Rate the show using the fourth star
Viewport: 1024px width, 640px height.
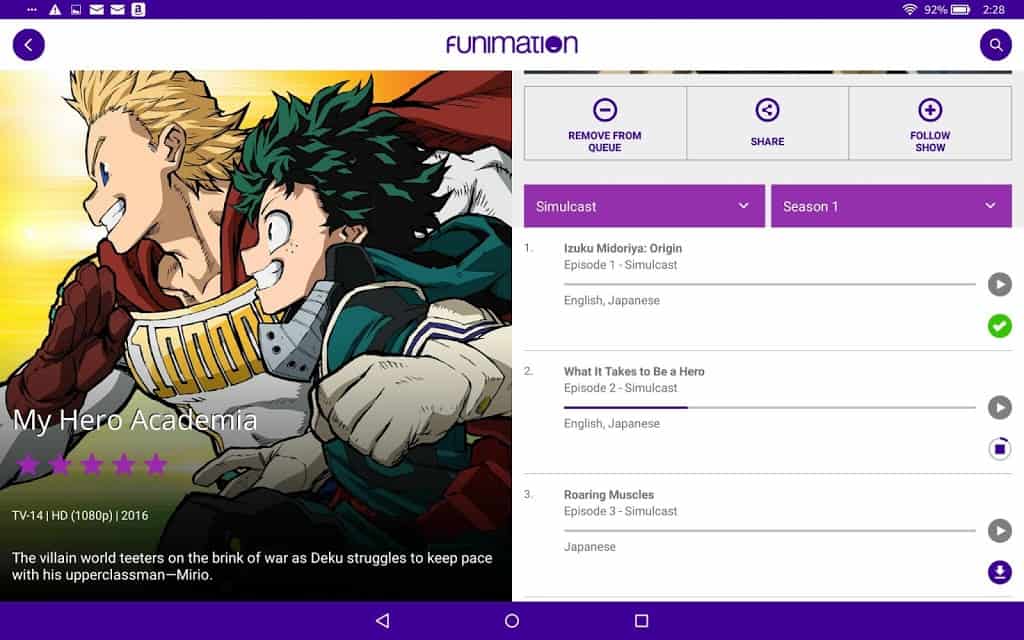[x=124, y=464]
